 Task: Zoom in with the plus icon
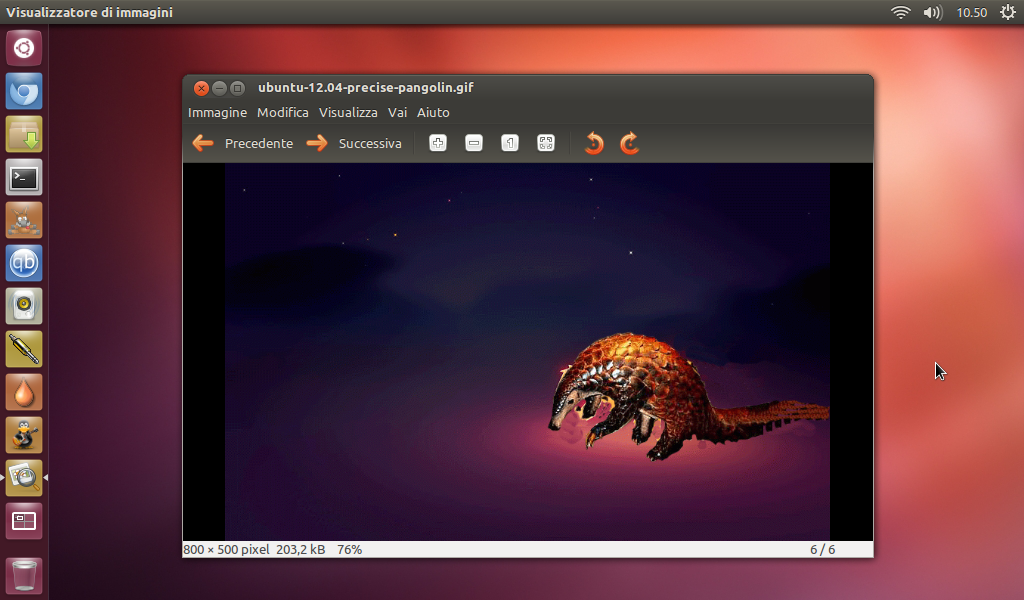point(438,143)
